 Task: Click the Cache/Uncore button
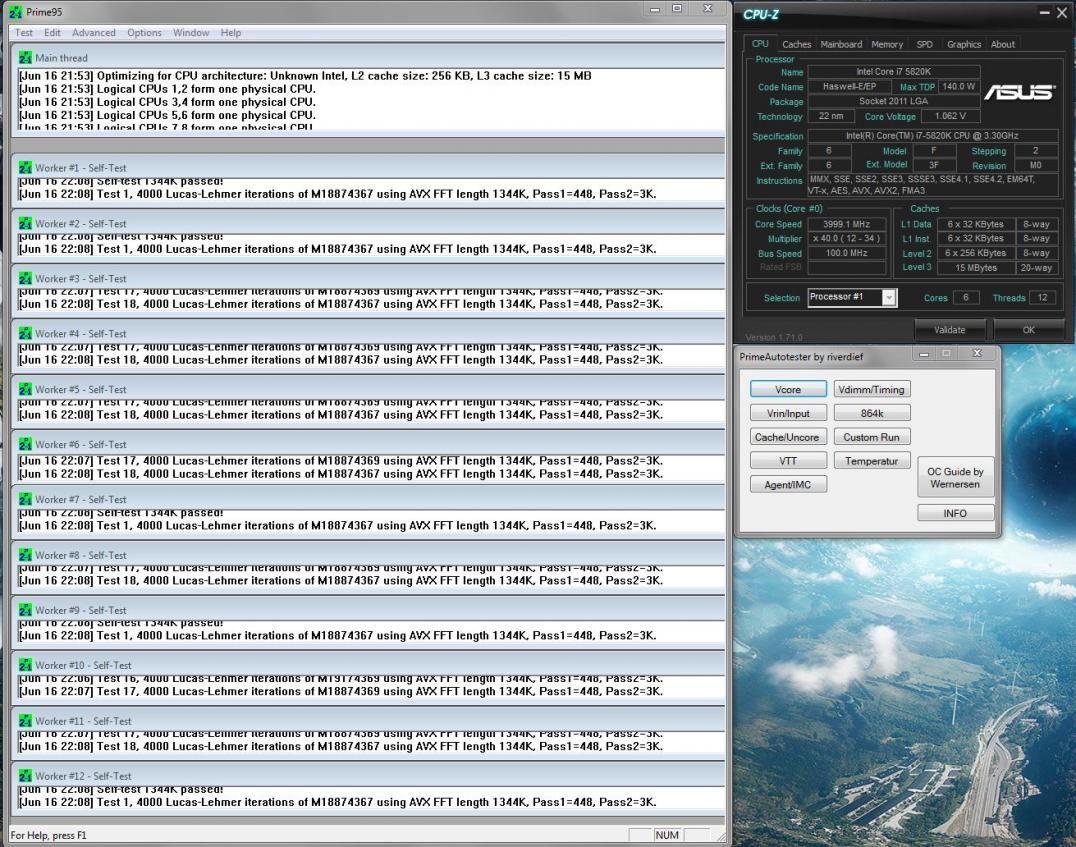point(788,437)
